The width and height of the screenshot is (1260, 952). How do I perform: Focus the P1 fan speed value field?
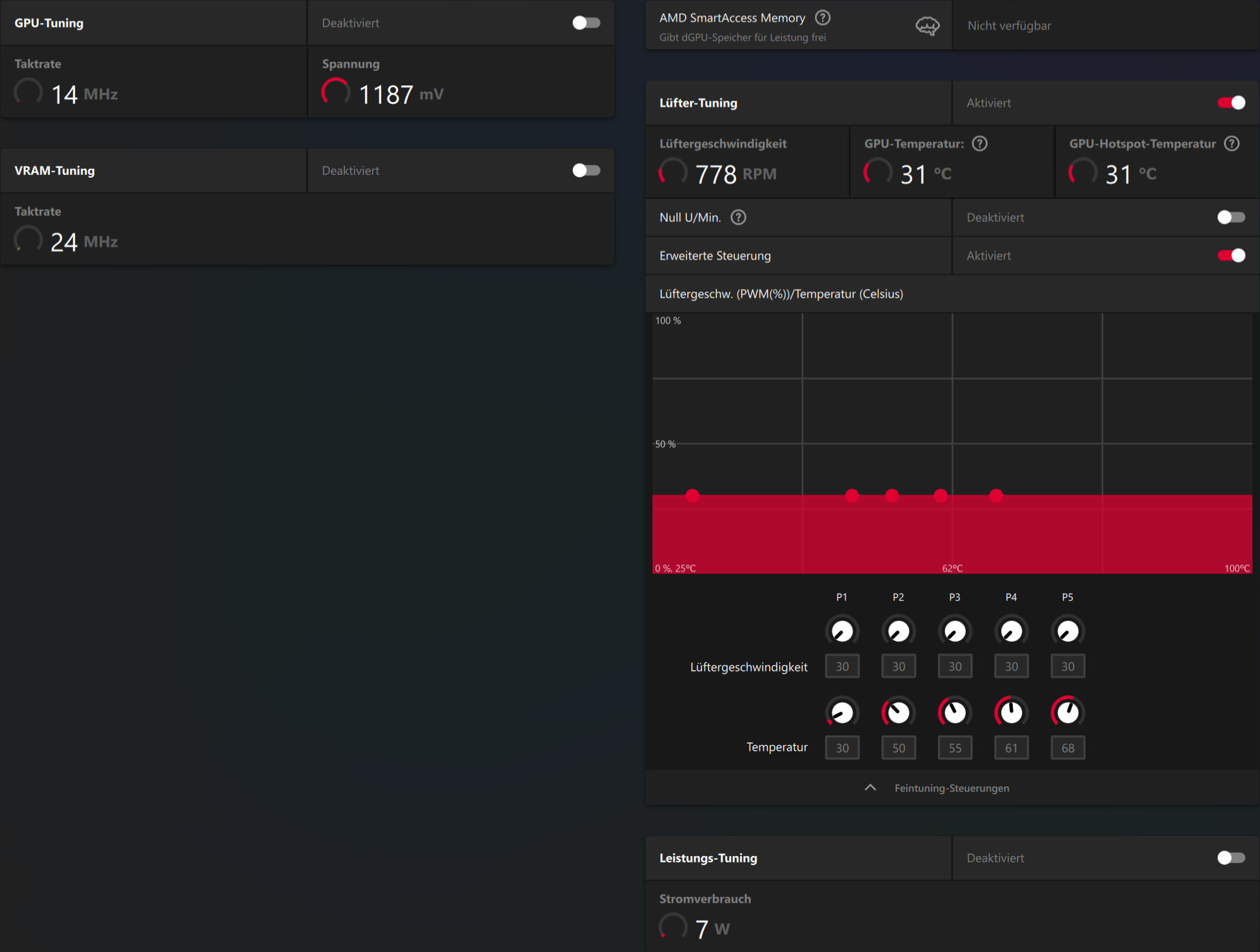tap(842, 667)
